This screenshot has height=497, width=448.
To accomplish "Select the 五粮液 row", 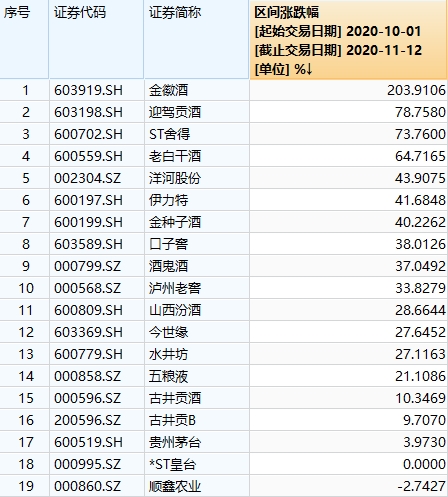I will pyautogui.click(x=224, y=376).
